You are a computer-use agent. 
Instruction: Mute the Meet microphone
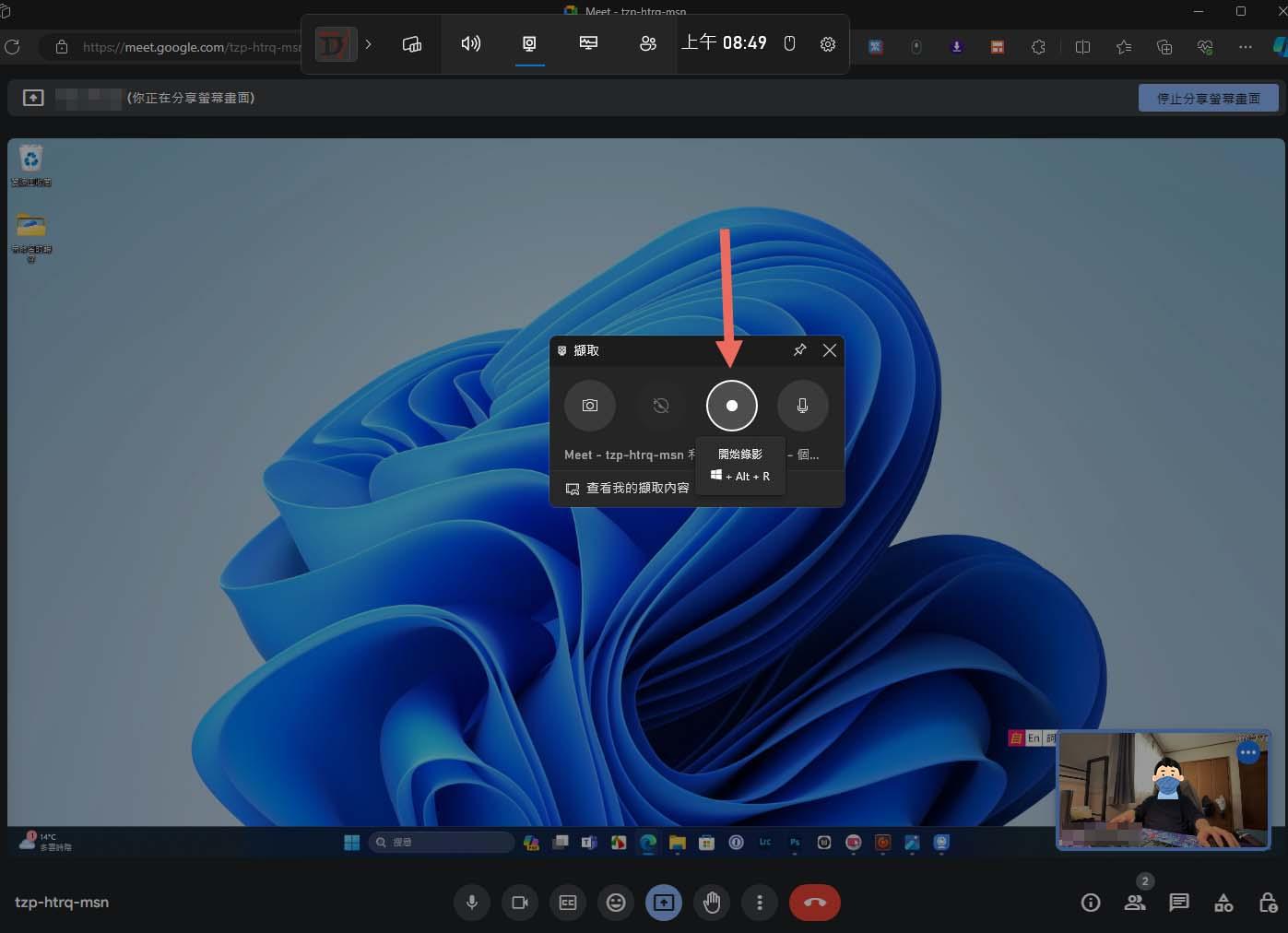click(x=472, y=903)
